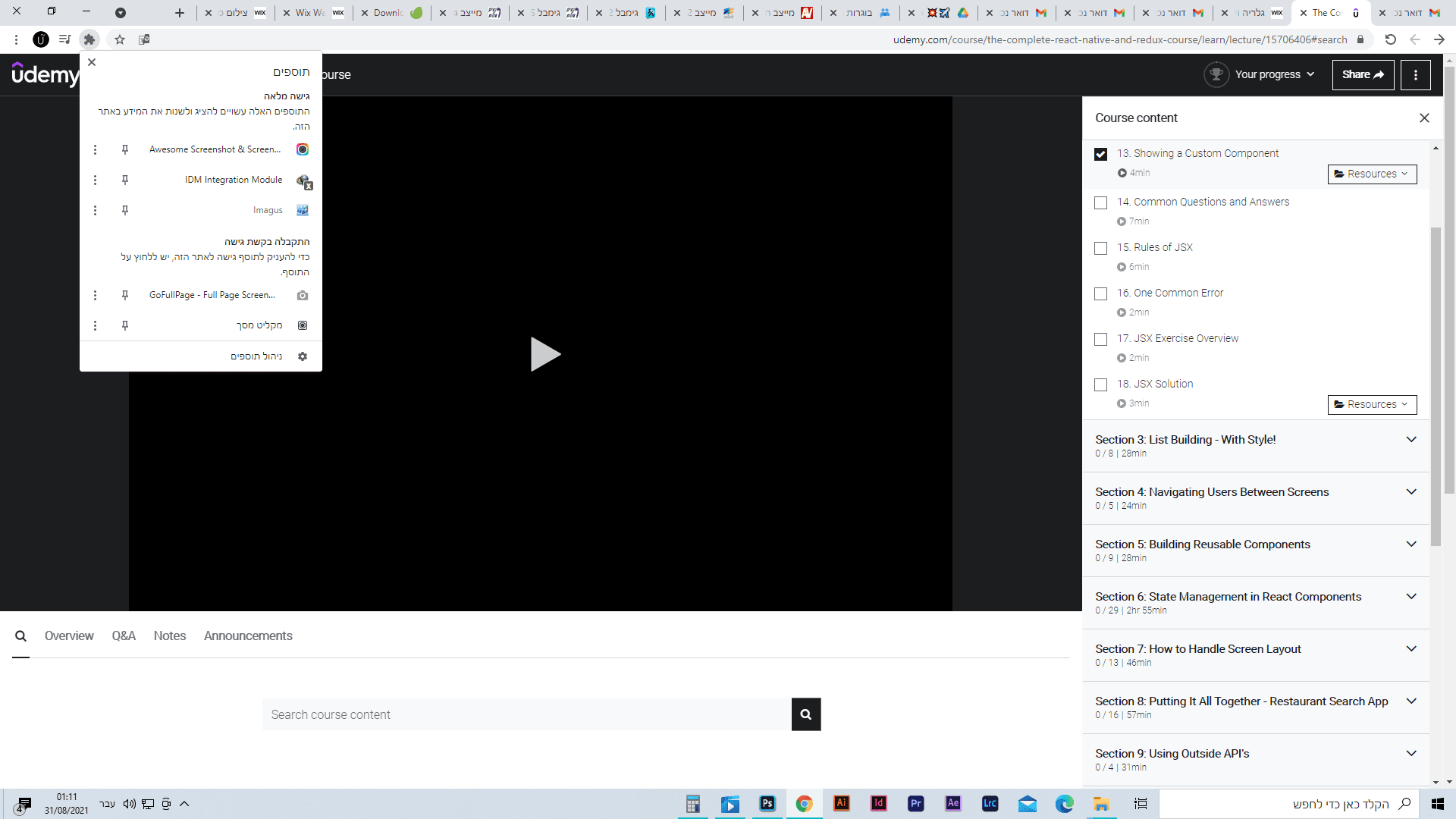Click the Share button

tap(1363, 74)
